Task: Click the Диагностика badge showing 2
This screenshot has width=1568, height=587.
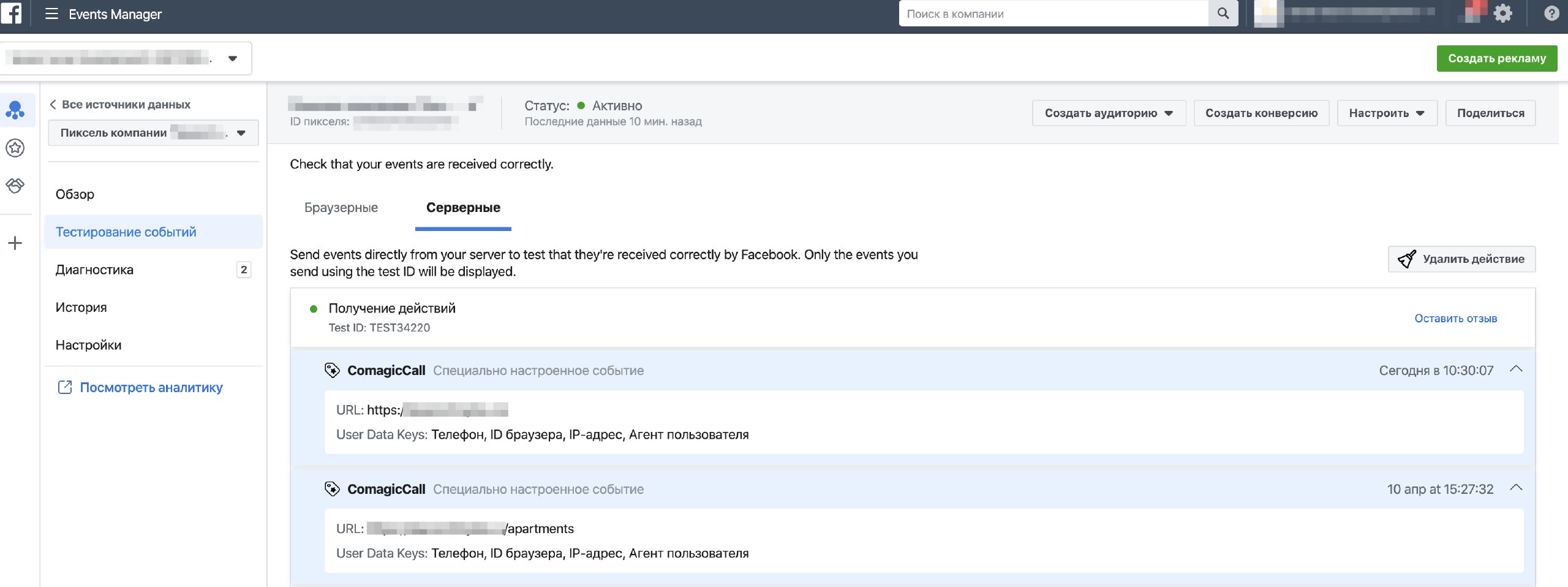Action: tap(244, 270)
